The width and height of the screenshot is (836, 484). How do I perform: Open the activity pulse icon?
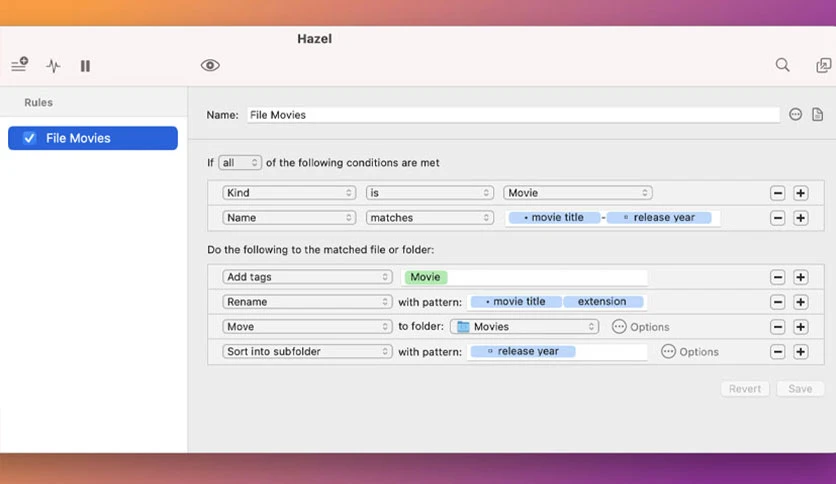click(53, 66)
